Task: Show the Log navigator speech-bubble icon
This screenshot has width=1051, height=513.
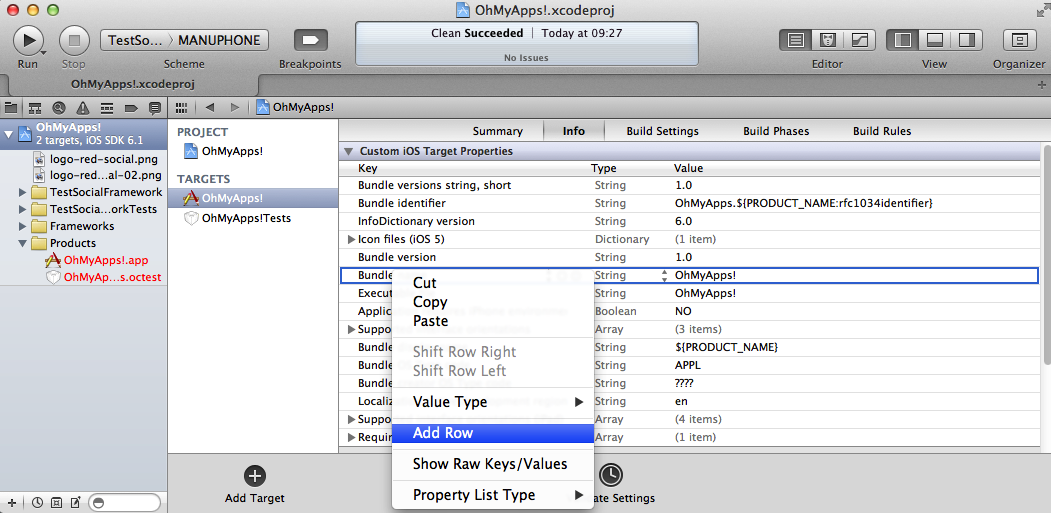Action: tap(155, 107)
